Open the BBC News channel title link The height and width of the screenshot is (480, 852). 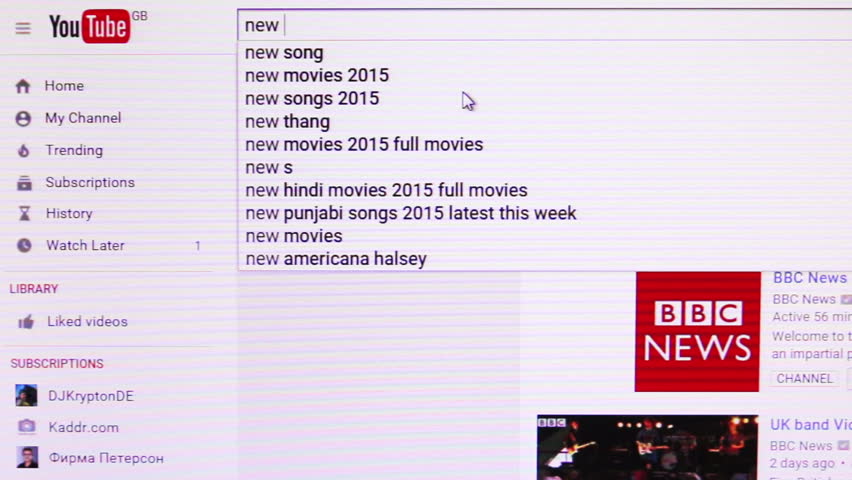810,278
